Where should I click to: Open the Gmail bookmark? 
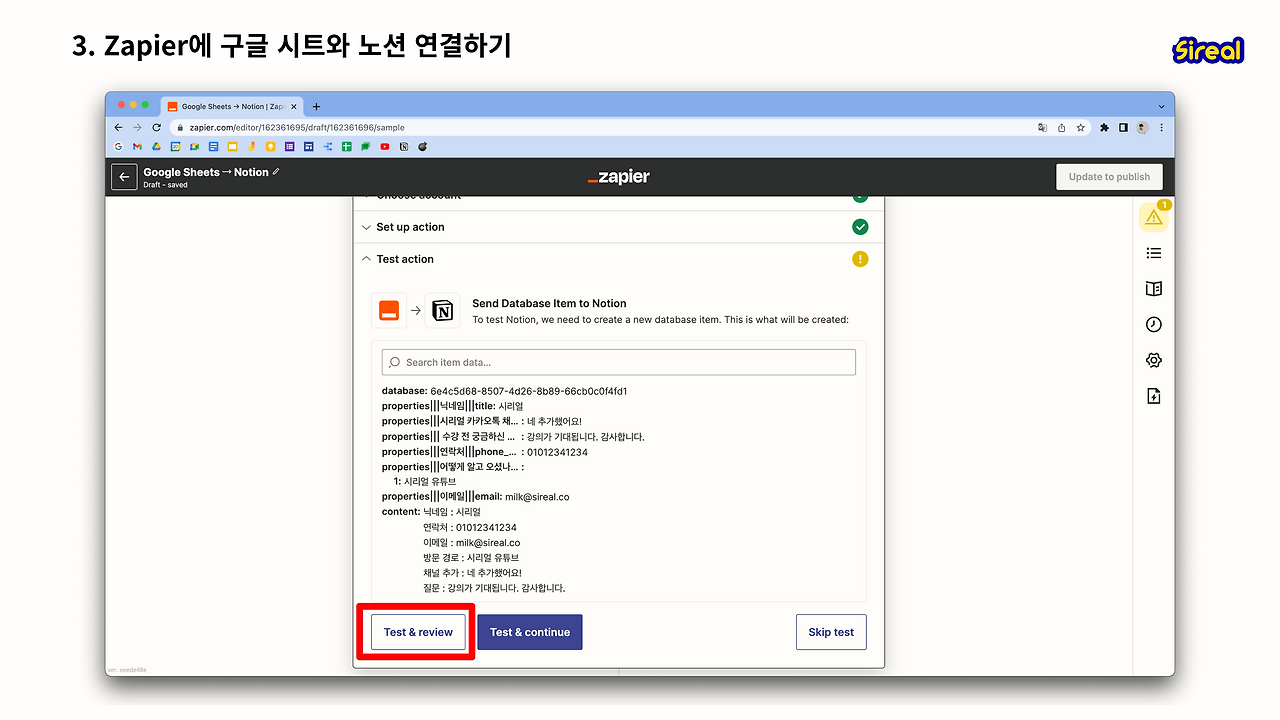(137, 146)
